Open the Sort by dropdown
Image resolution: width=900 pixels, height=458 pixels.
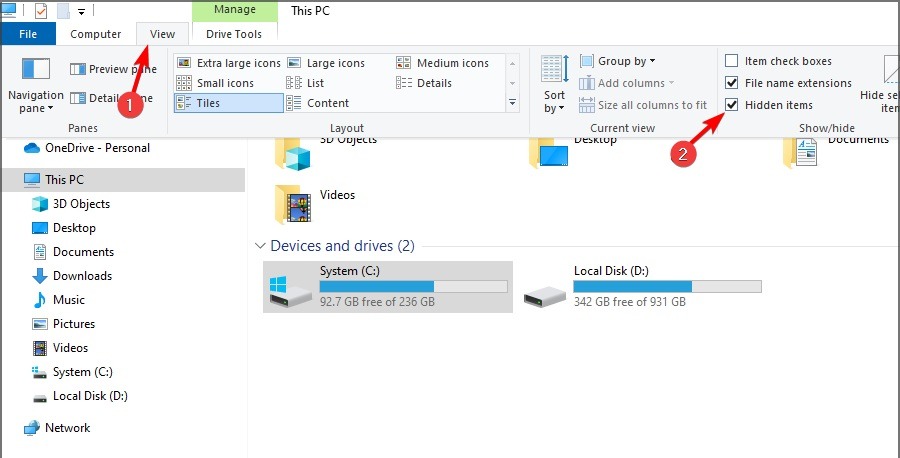pyautogui.click(x=554, y=84)
